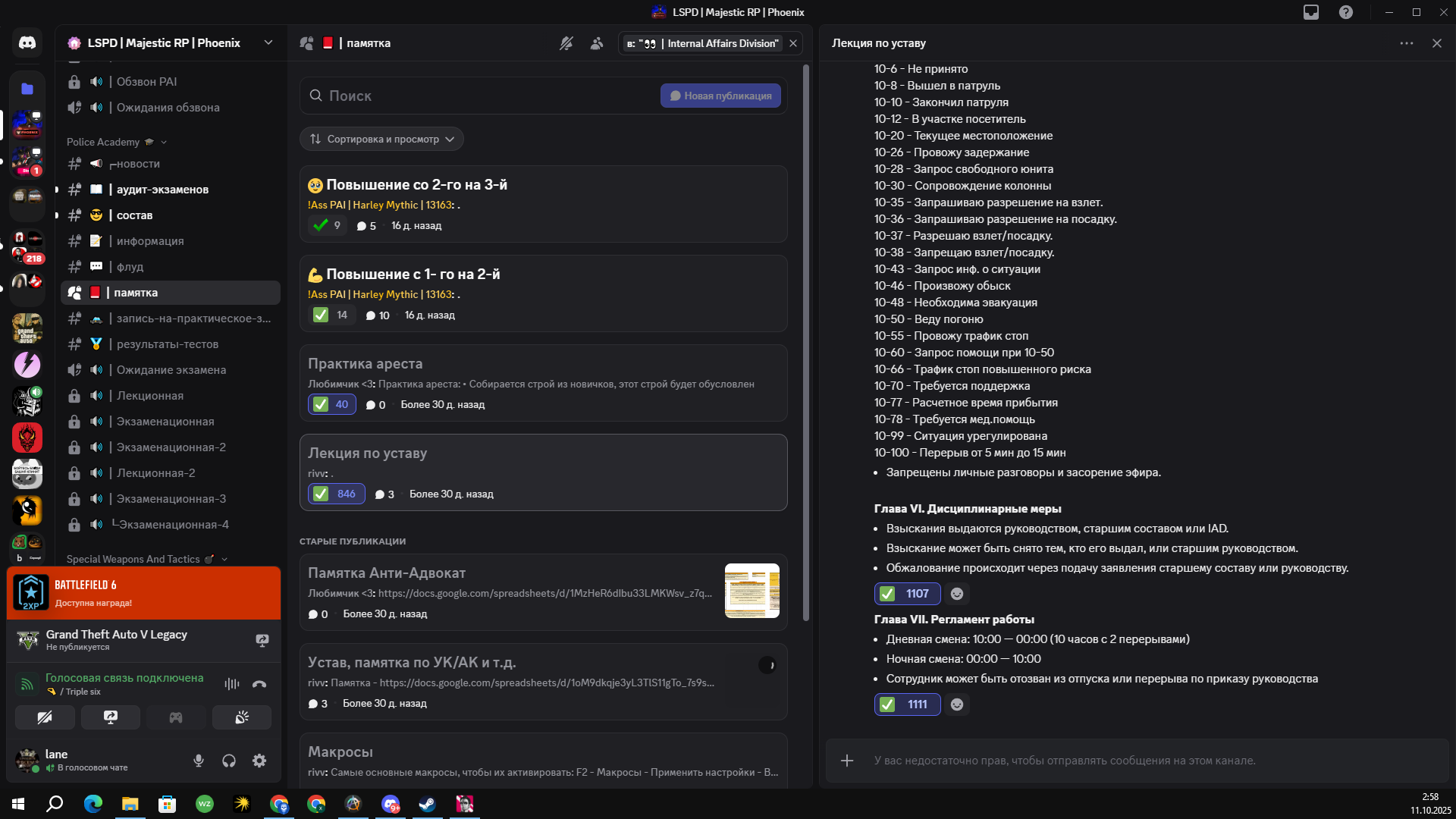Viewport: 1456px width, 819px height.
Task: Toggle camera on in voice panel
Action: (x=45, y=717)
